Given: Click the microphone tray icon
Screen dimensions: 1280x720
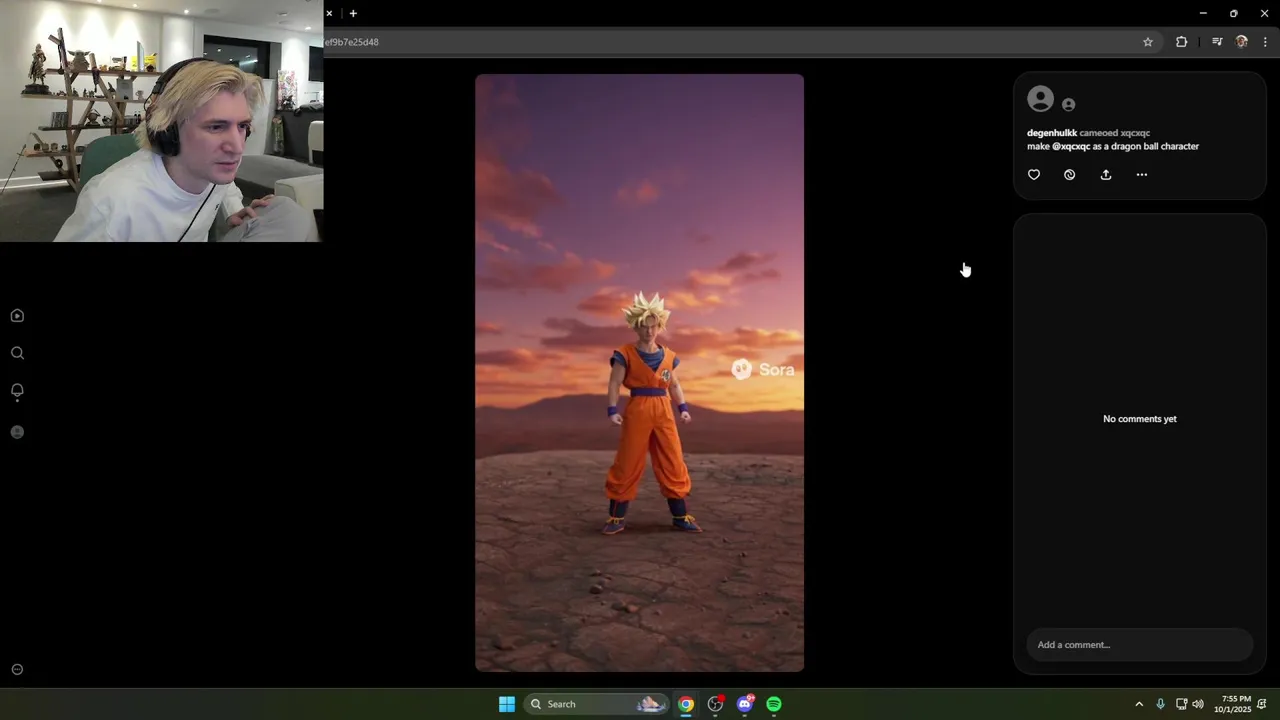Looking at the screenshot, I should click(1160, 704).
